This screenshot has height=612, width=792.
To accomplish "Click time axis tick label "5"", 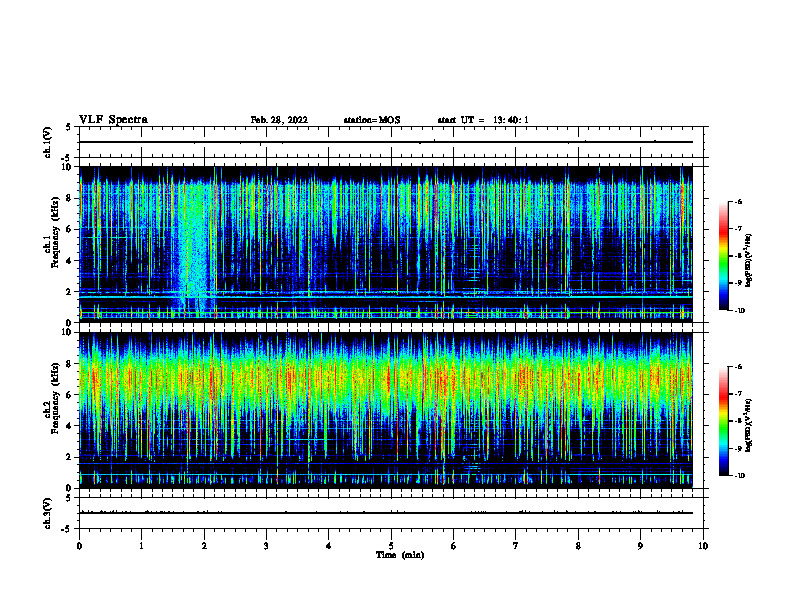I will pyautogui.click(x=391, y=546).
